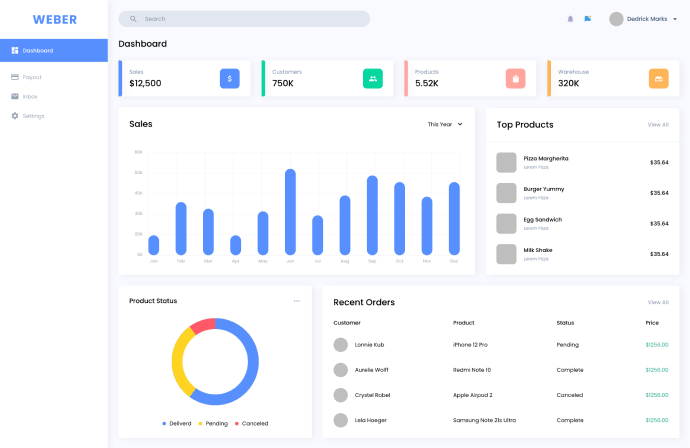
Task: Click the magnifier icon in search bar
Action: [134, 19]
